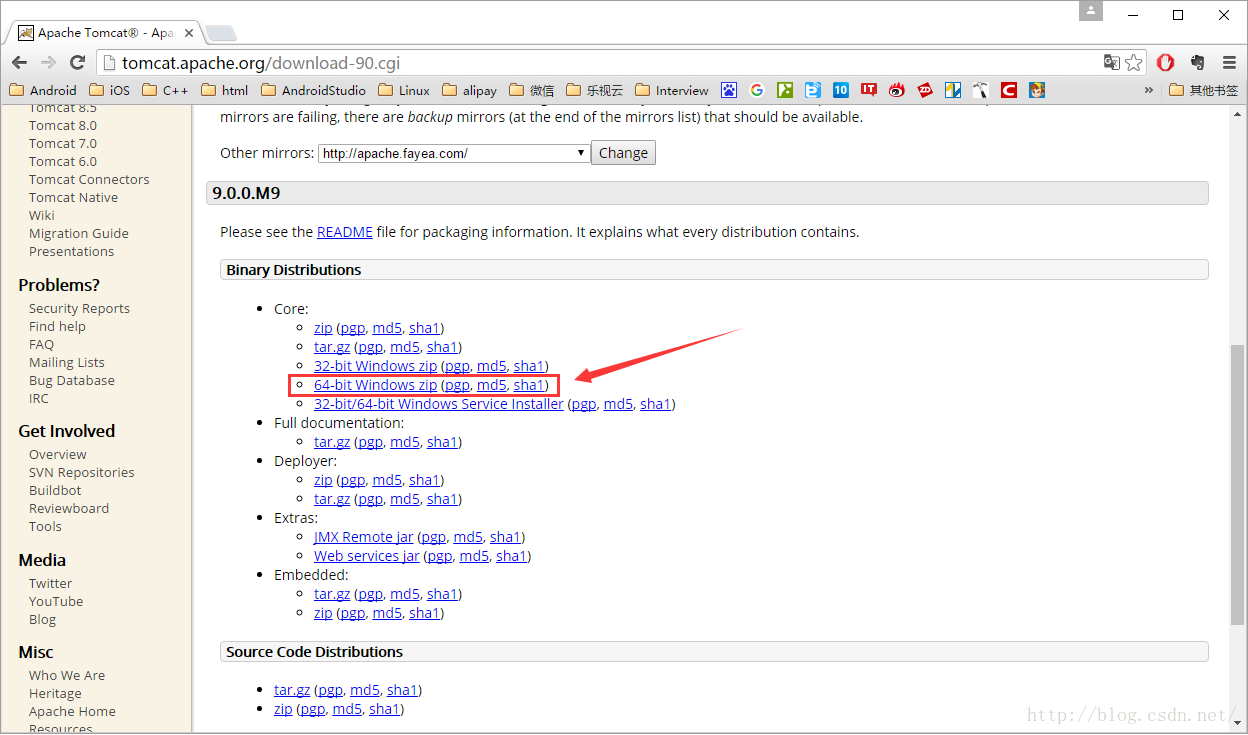Open the Adblock red hand extension

(x=1165, y=62)
